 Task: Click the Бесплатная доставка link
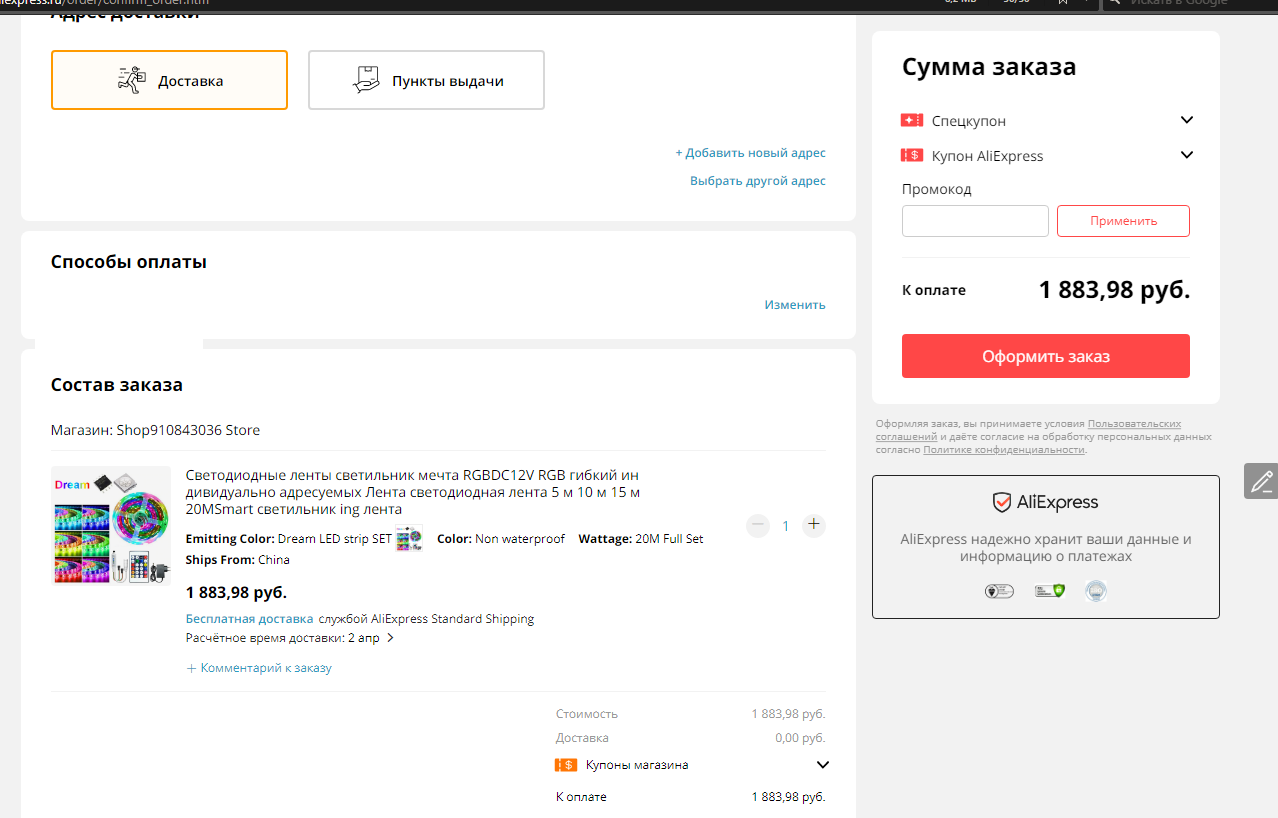(x=249, y=619)
